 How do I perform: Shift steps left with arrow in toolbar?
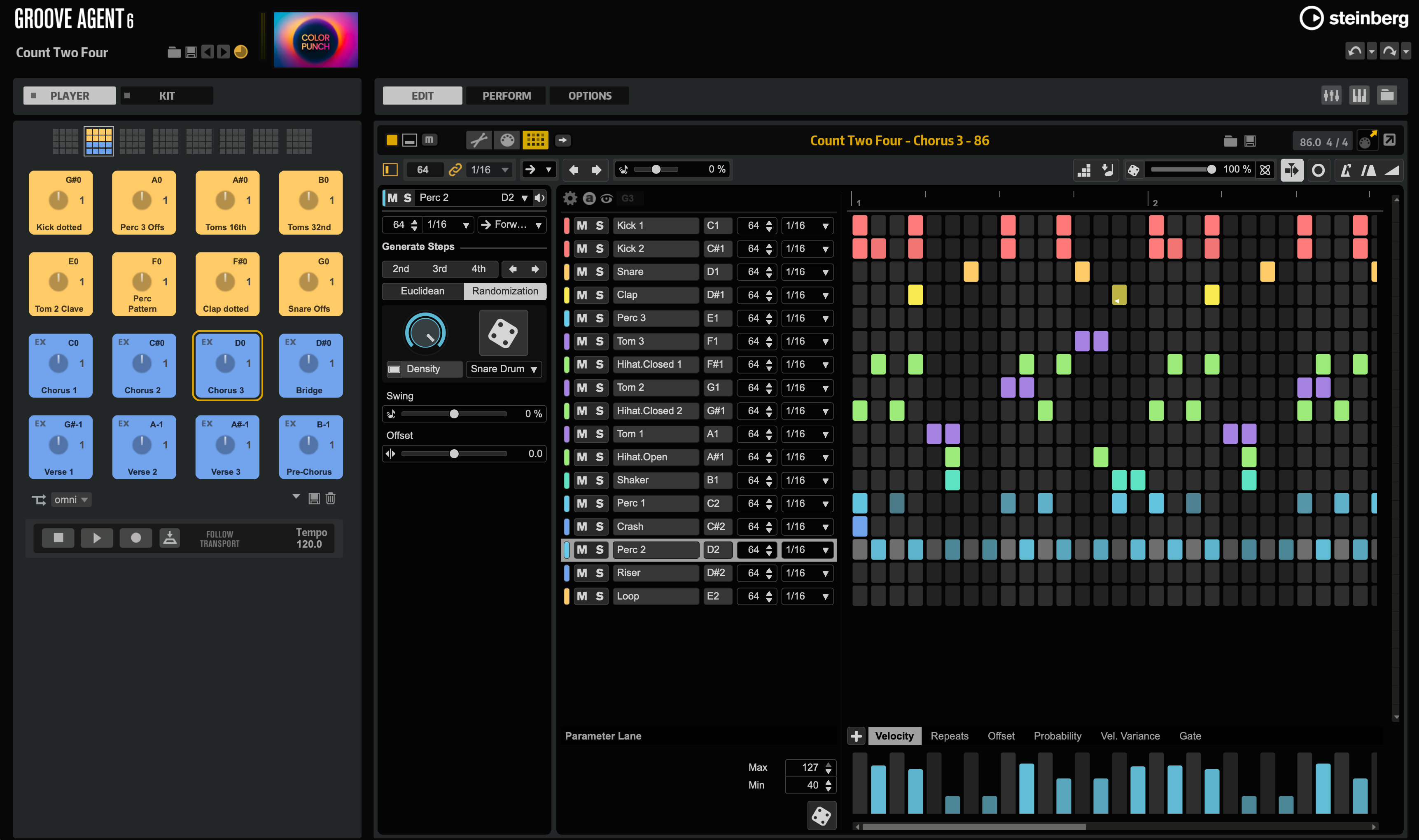(573, 170)
